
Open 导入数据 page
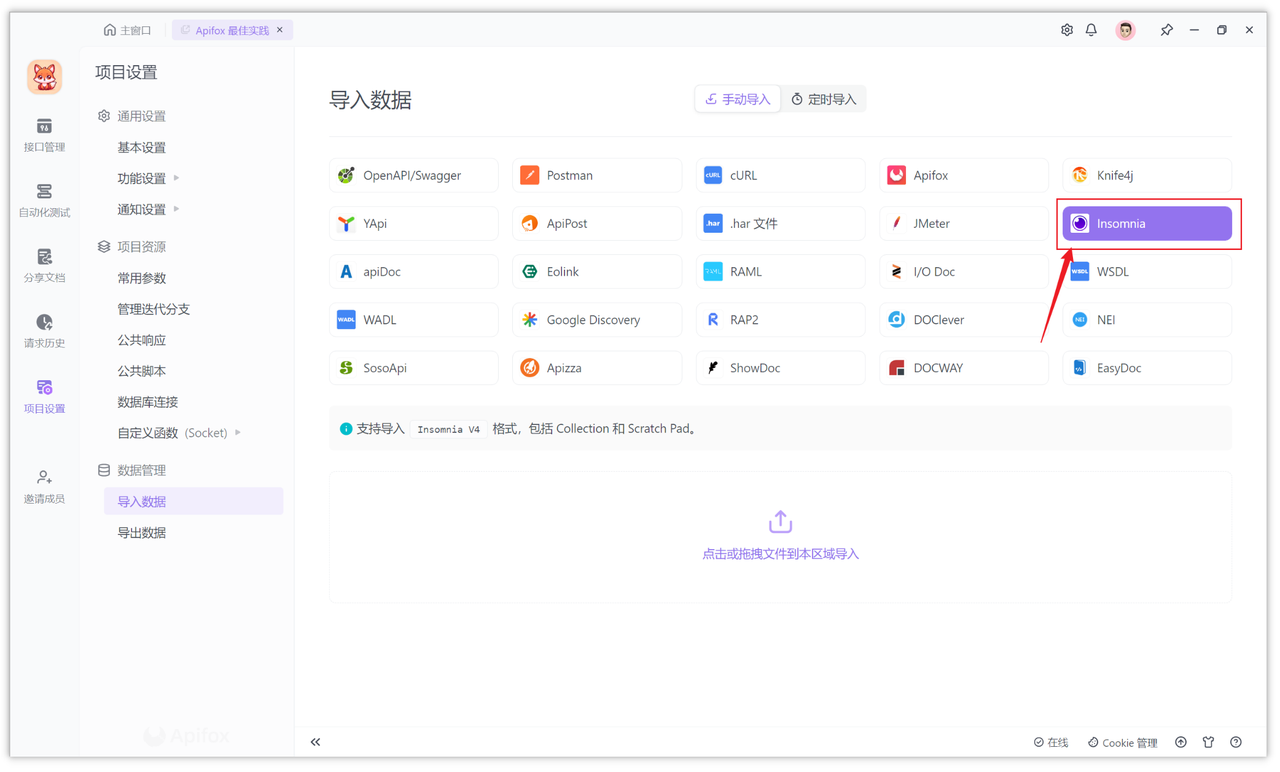pyautogui.click(x=193, y=501)
